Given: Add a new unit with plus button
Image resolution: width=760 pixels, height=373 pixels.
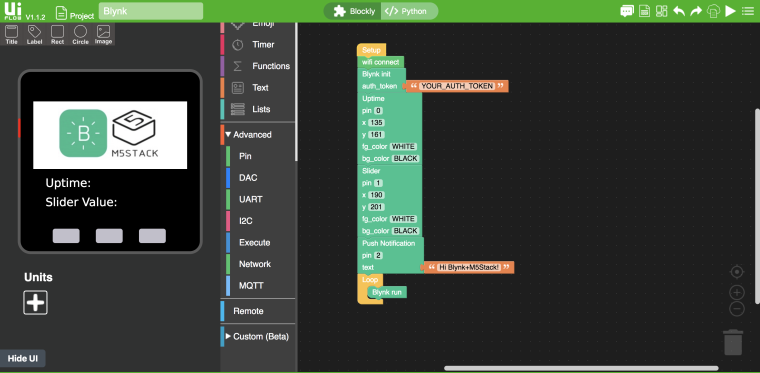Looking at the screenshot, I should click(x=35, y=303).
